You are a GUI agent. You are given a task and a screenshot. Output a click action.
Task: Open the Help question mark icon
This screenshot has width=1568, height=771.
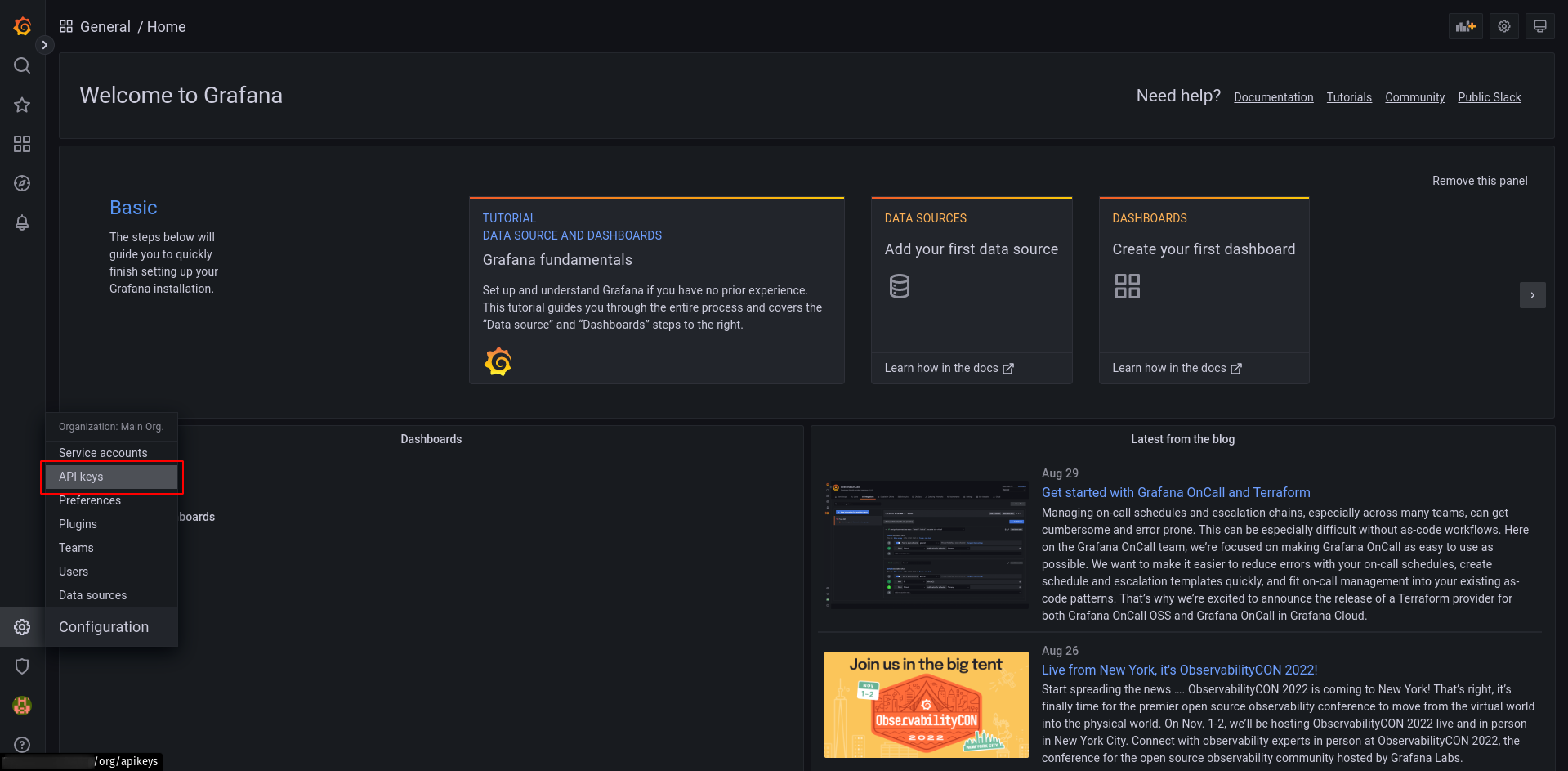pyautogui.click(x=22, y=745)
